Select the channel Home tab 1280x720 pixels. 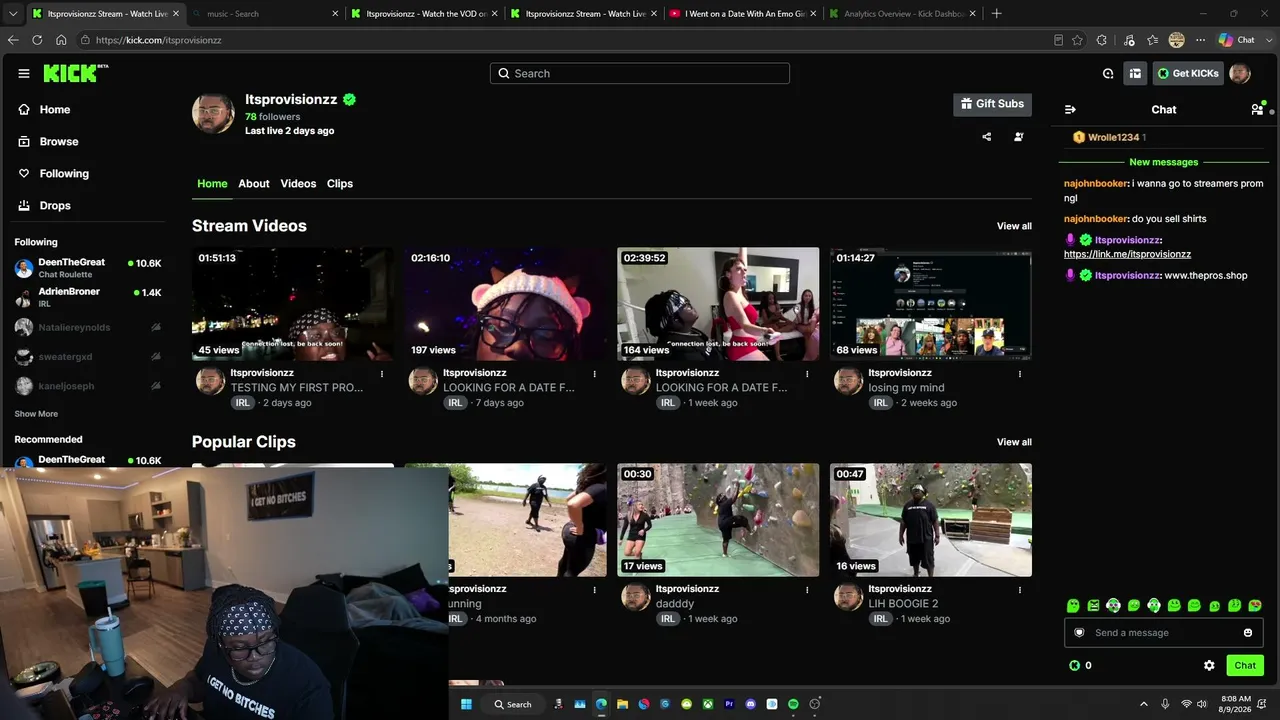212,184
